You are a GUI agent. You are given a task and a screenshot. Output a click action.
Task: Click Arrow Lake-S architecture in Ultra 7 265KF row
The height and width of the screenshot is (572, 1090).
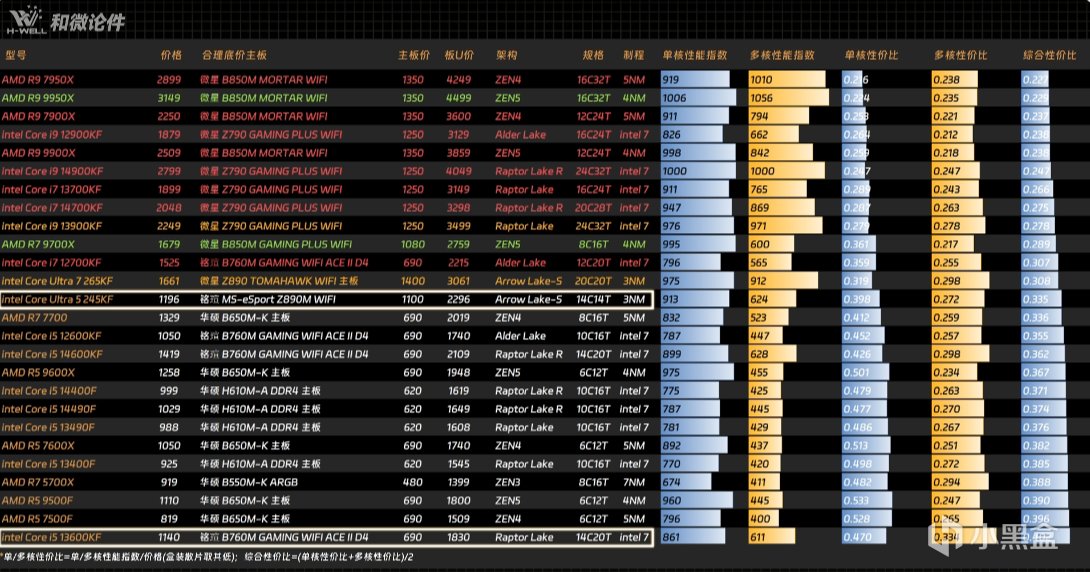pyautogui.click(x=528, y=281)
